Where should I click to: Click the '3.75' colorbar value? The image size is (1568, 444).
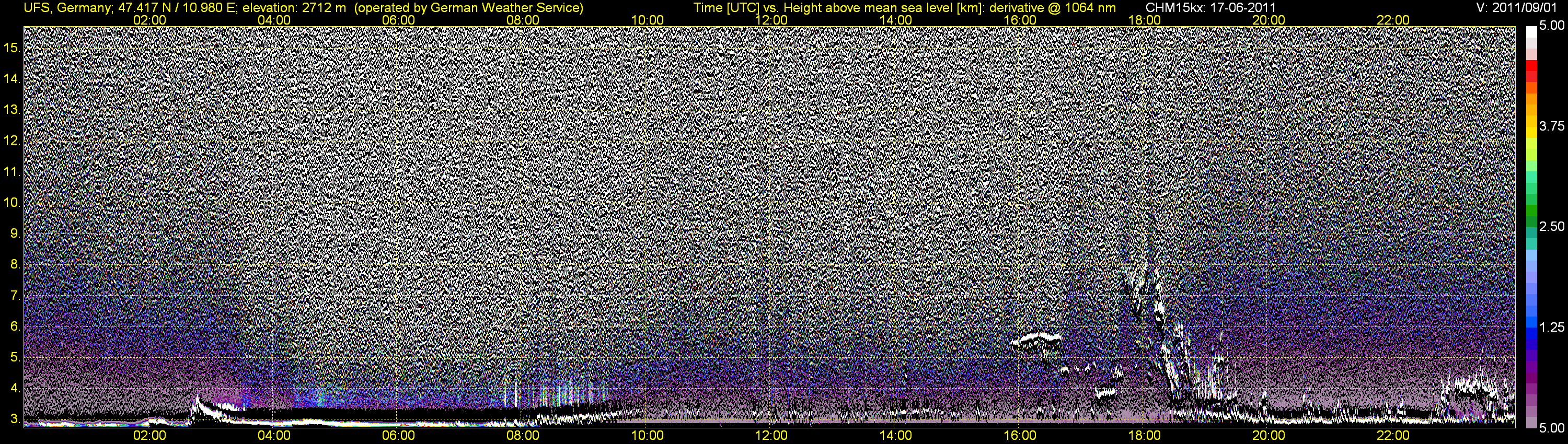[1552, 126]
